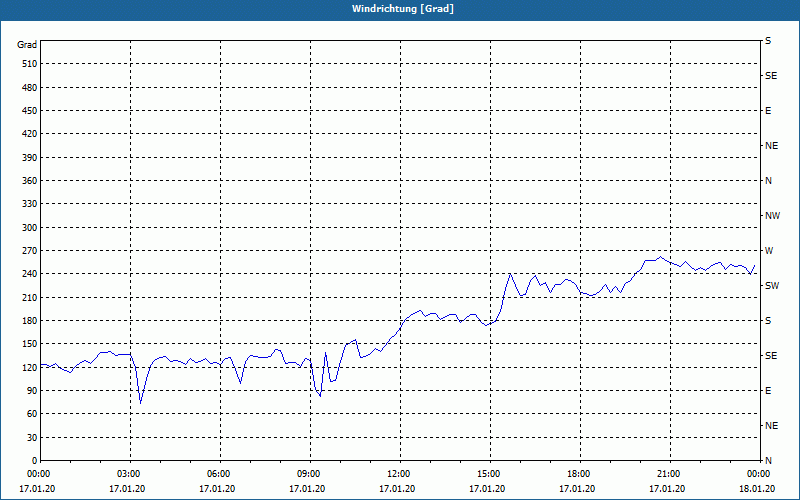This screenshot has width=800, height=500.
Task: Click the NW compass label on the right axis
Action: pos(772,216)
